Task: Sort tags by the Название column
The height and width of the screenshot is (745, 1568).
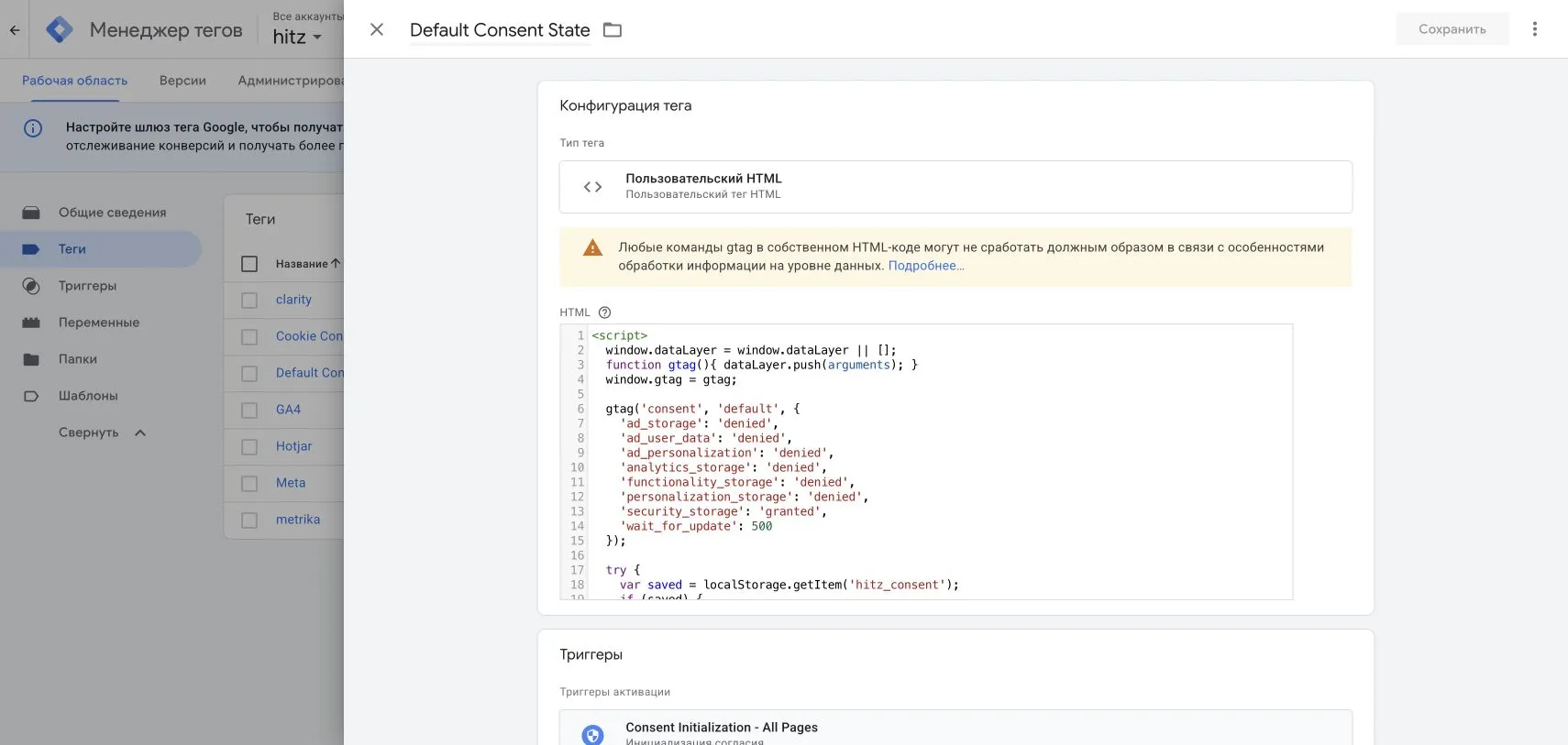Action: (x=308, y=264)
